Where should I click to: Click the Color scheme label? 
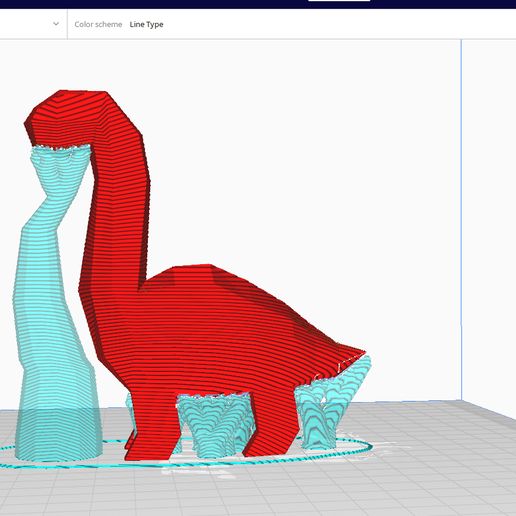pos(98,24)
